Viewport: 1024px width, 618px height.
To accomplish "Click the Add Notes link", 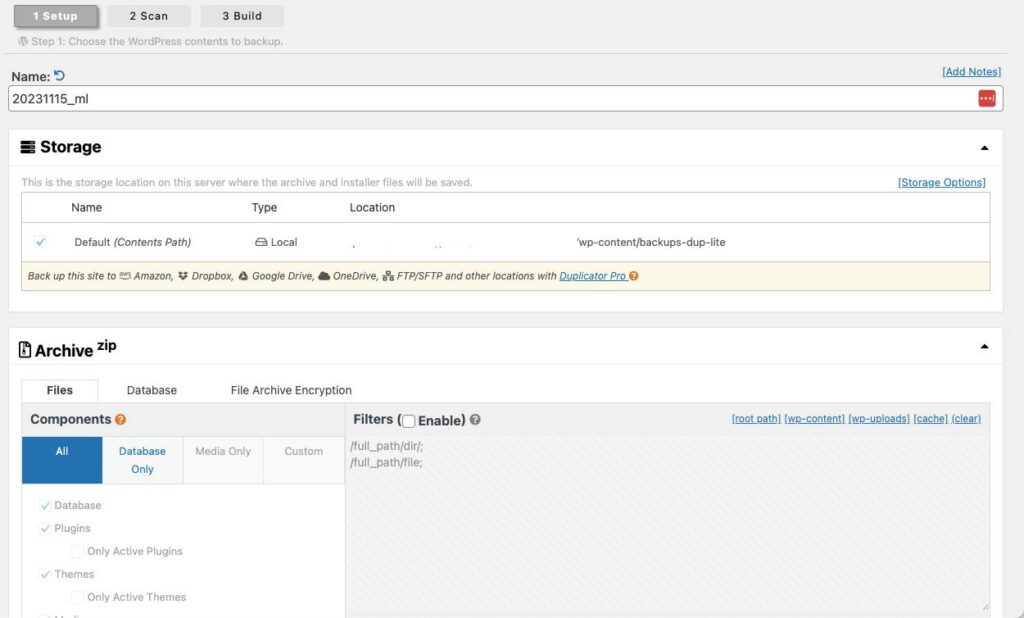I will (971, 72).
